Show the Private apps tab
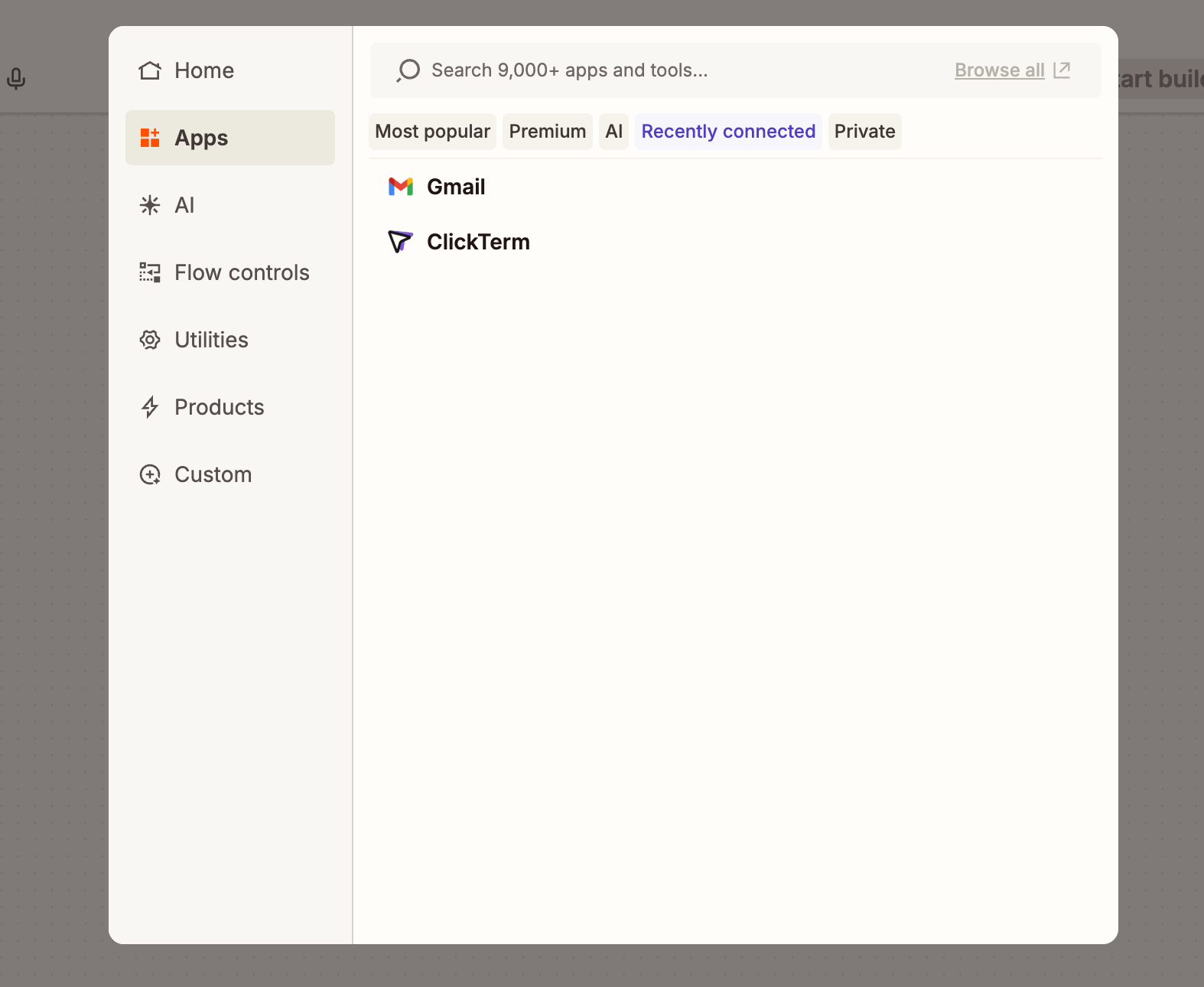 coord(865,132)
